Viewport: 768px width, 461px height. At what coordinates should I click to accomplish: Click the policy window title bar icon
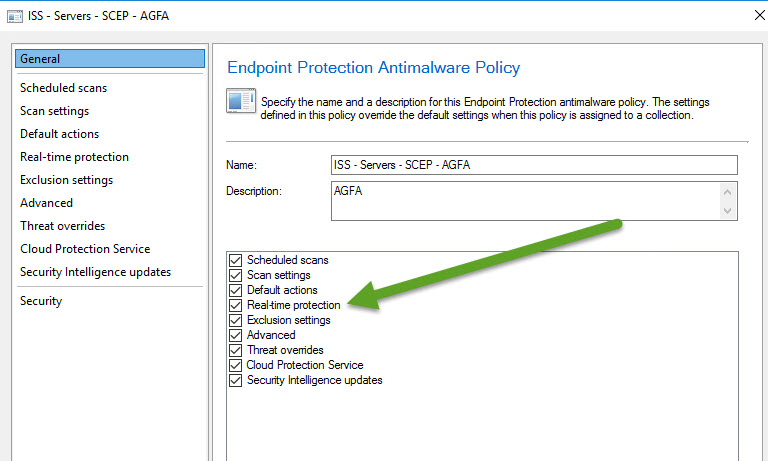click(15, 16)
